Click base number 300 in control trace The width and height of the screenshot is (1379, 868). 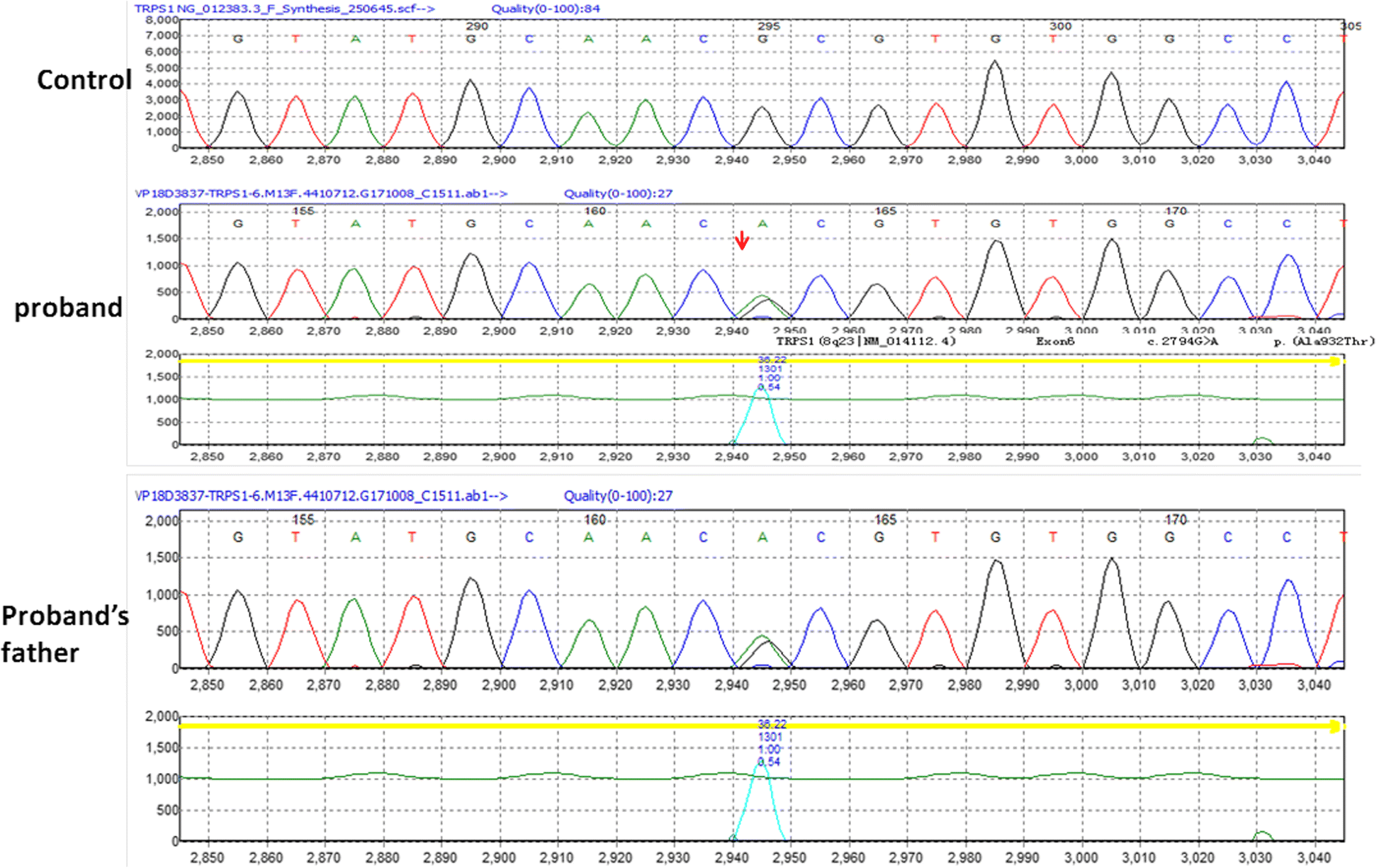click(1060, 26)
